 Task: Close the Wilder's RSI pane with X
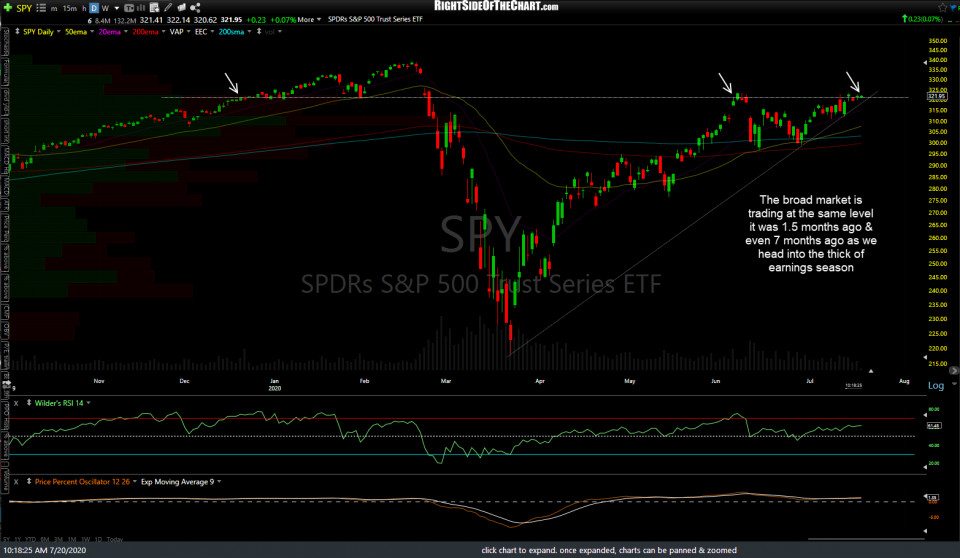click(x=16, y=403)
